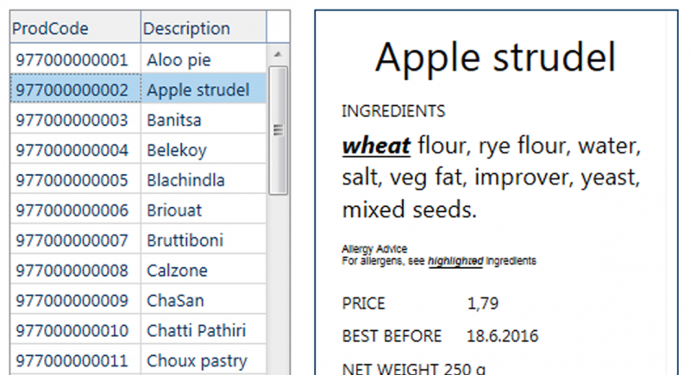Select the Blachindla row
Image resolution: width=690 pixels, height=375 pixels.
click(138, 180)
